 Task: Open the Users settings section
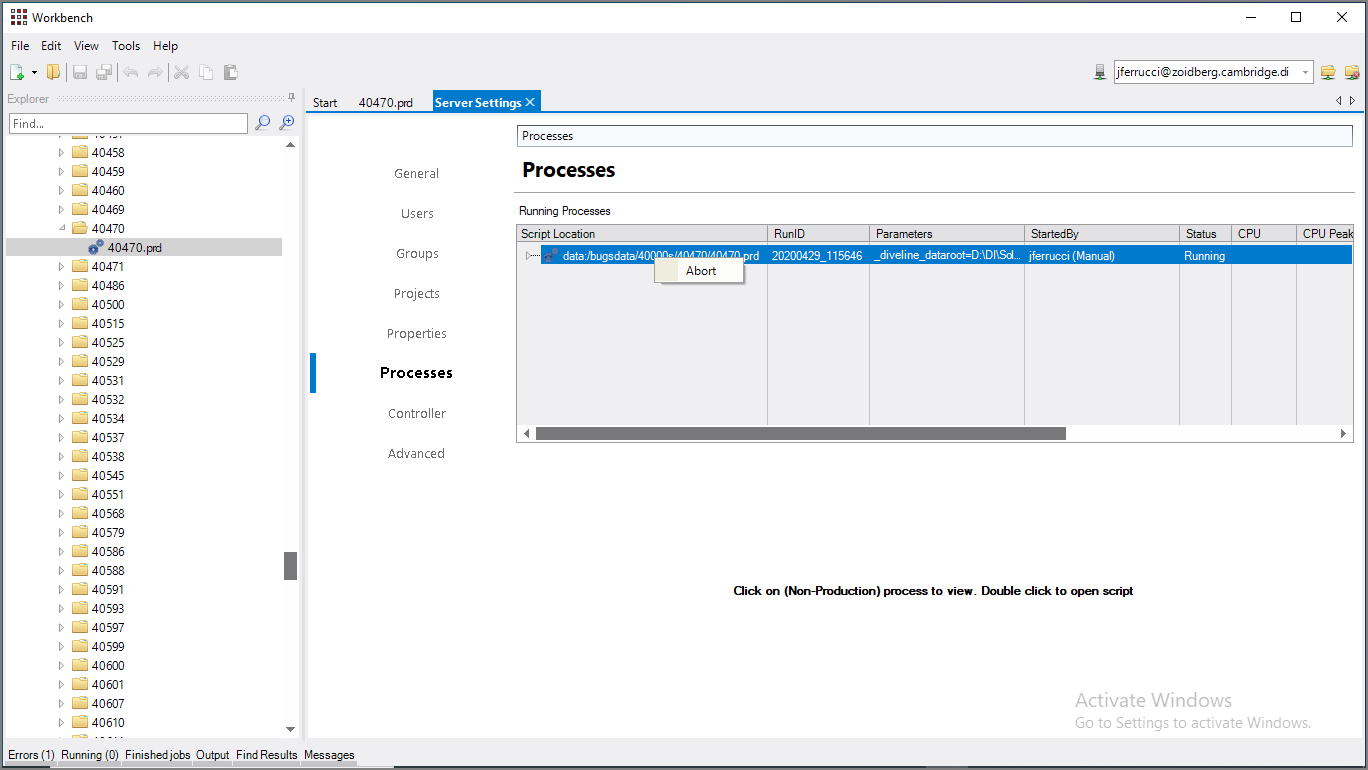point(417,214)
